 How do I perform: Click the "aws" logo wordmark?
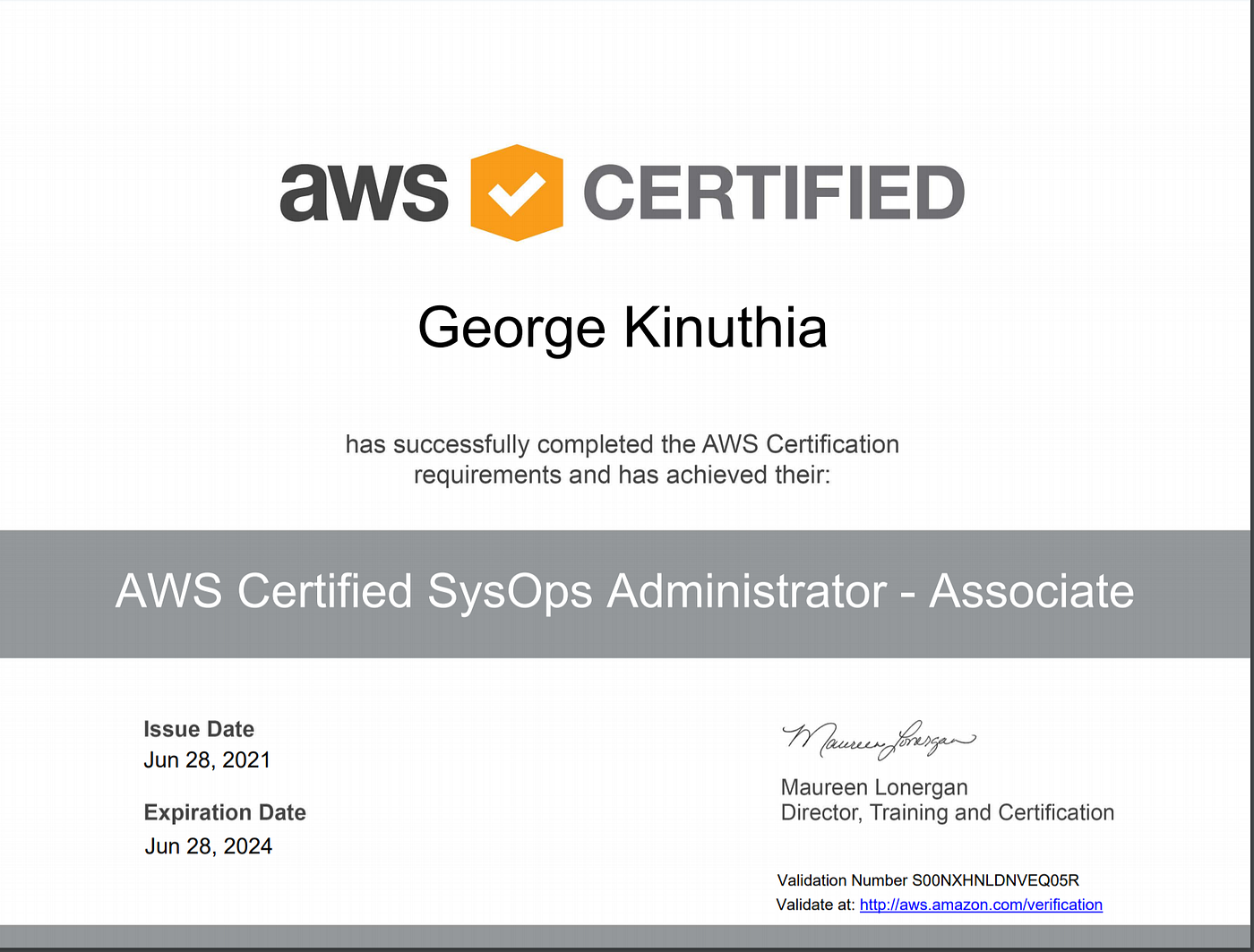365,193
